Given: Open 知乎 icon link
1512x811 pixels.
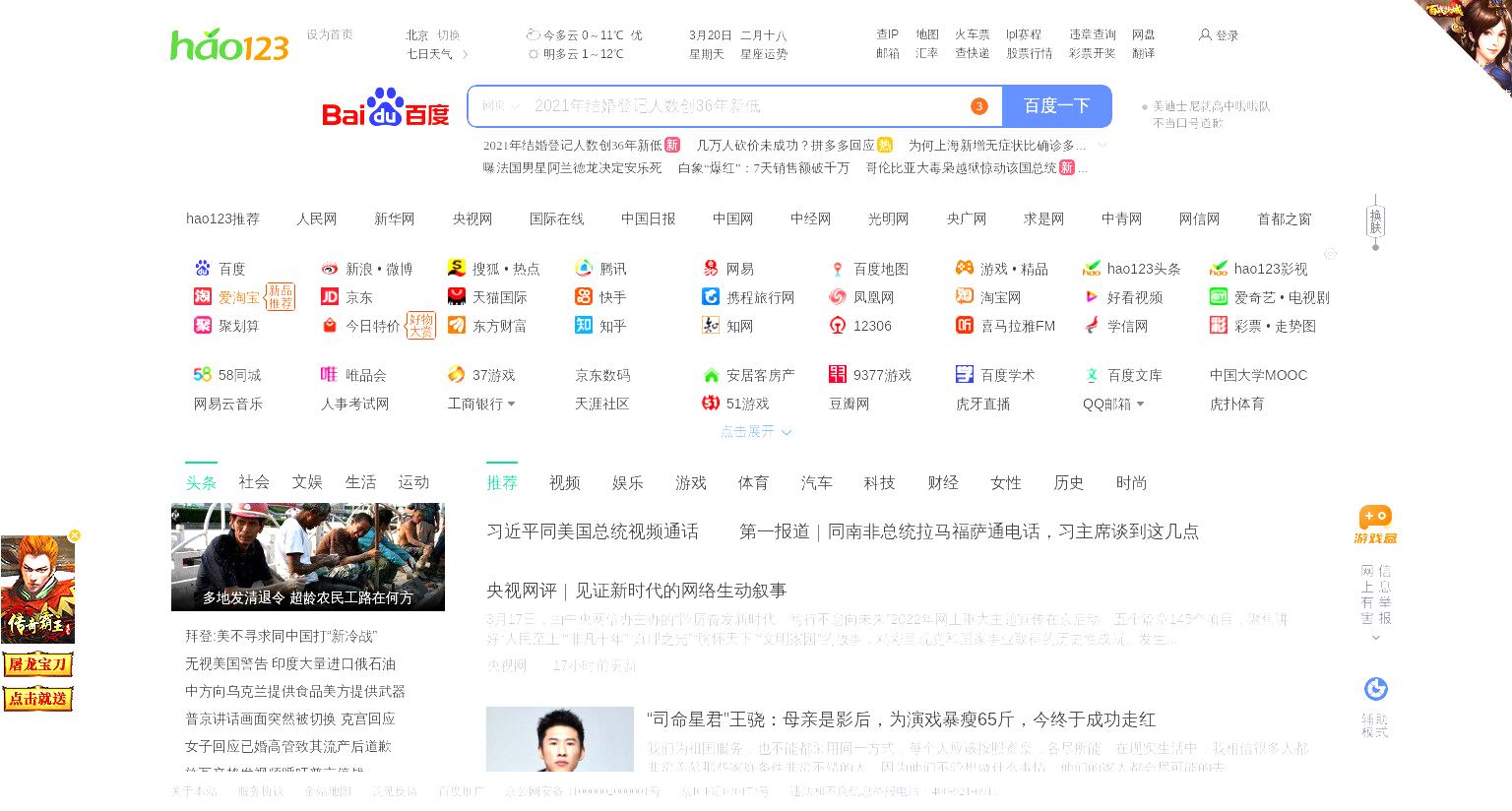Looking at the screenshot, I should [584, 325].
